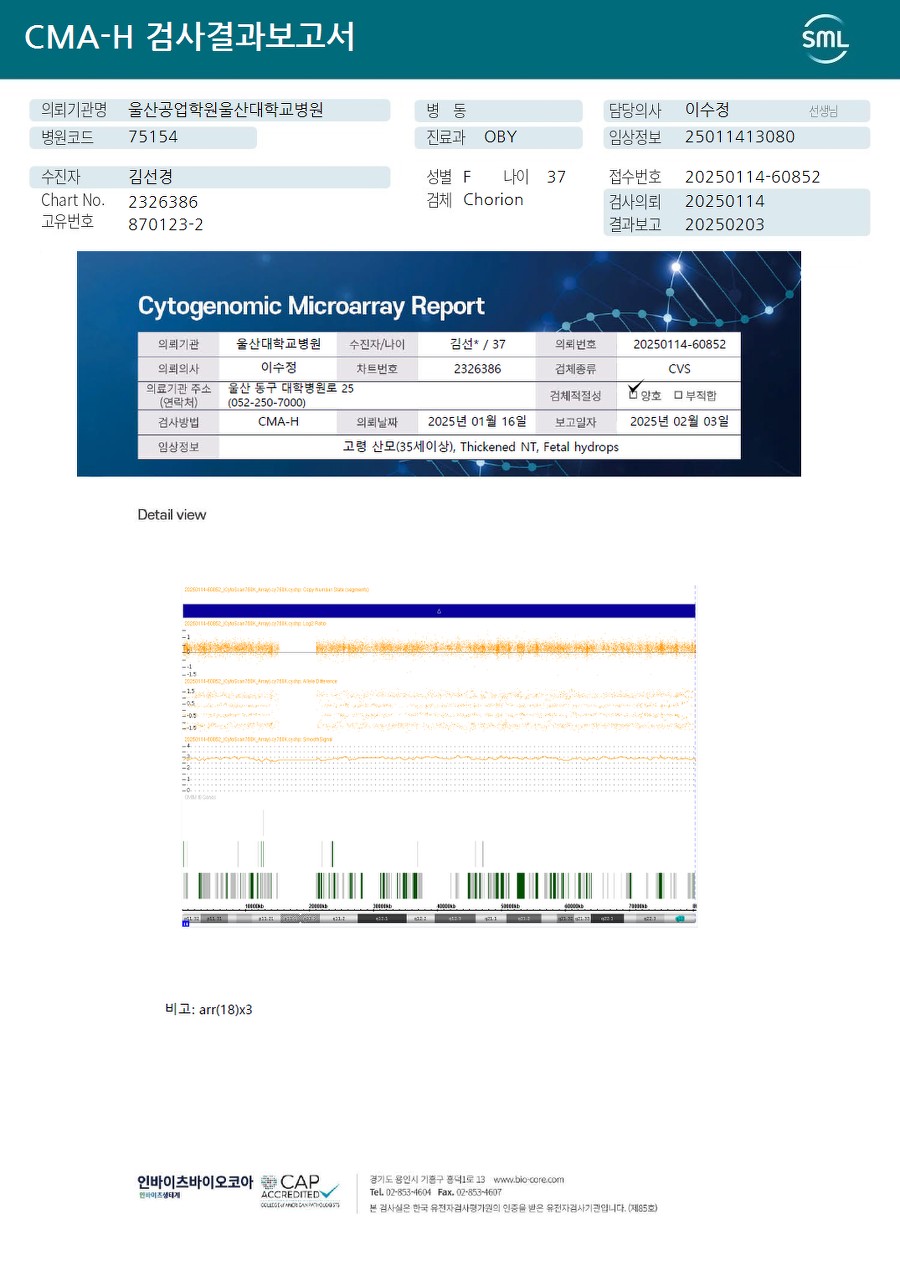Click the phone number (052-250-7000)
Image resolution: width=900 pixels, height=1271 pixels.
coord(267,402)
